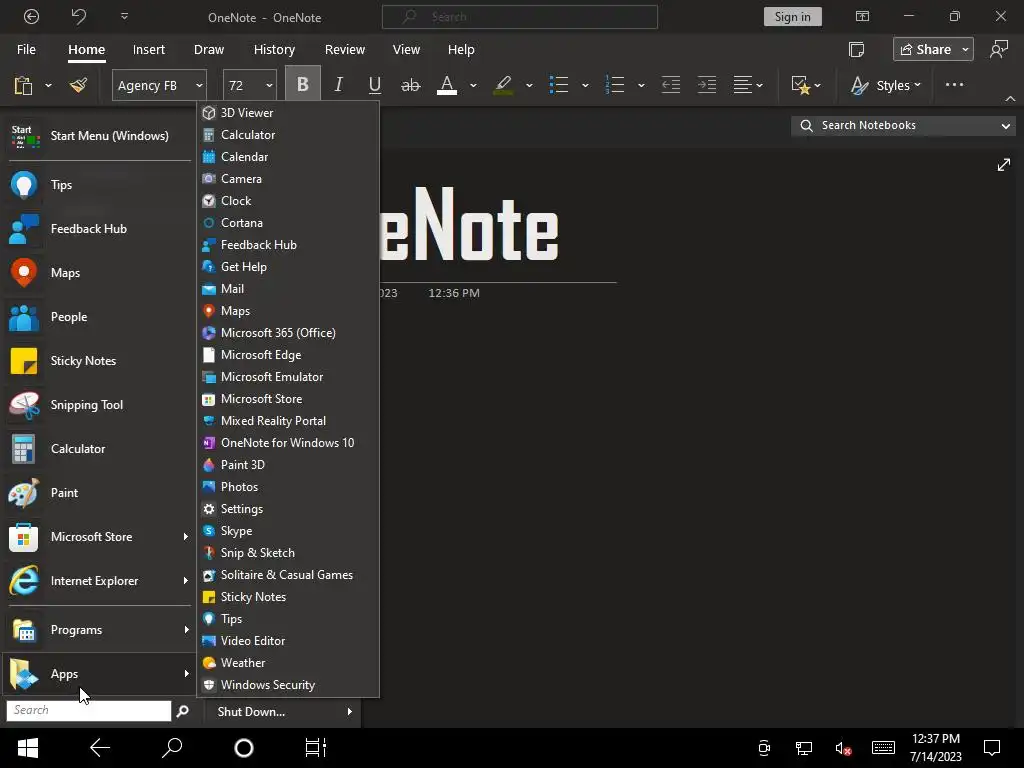Launch Paint 3D from the Apps list
This screenshot has width=1024, height=768.
[288, 465]
